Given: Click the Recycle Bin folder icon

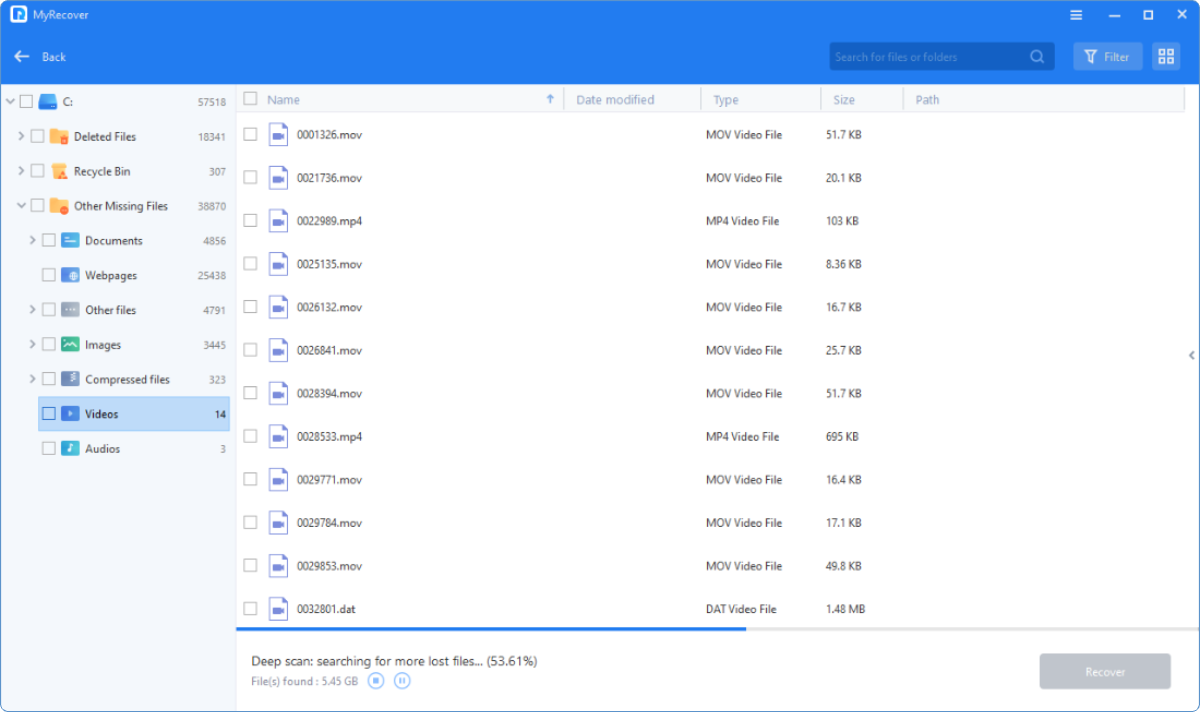Looking at the screenshot, I should point(59,171).
